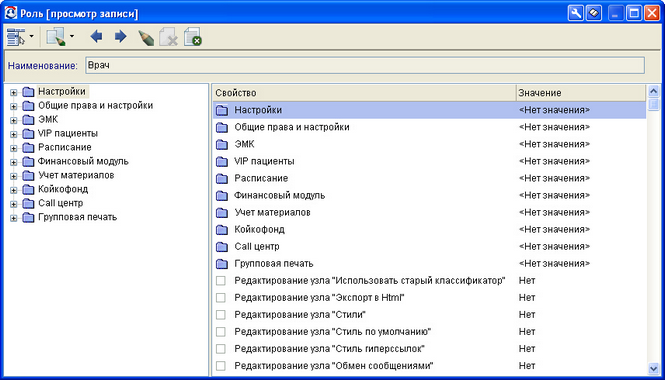Click the pencil edit record icon

(146, 38)
